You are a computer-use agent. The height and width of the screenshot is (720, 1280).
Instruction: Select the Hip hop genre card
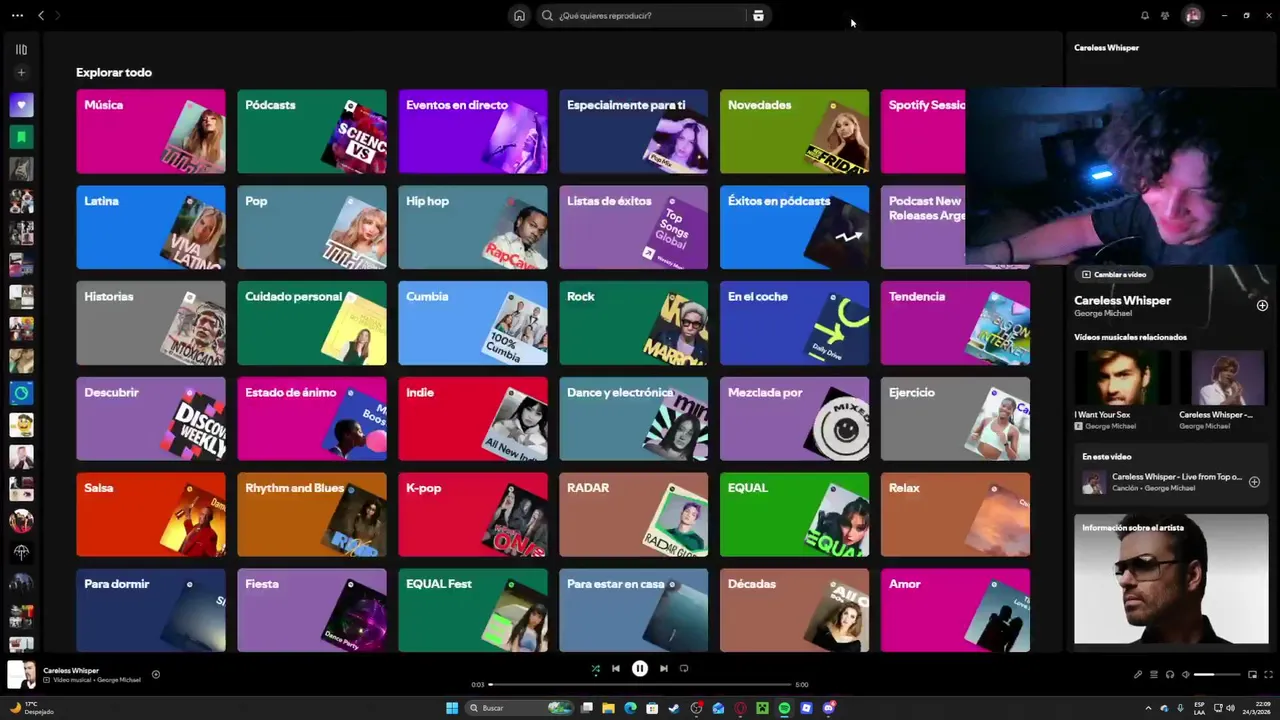pyautogui.click(x=473, y=227)
